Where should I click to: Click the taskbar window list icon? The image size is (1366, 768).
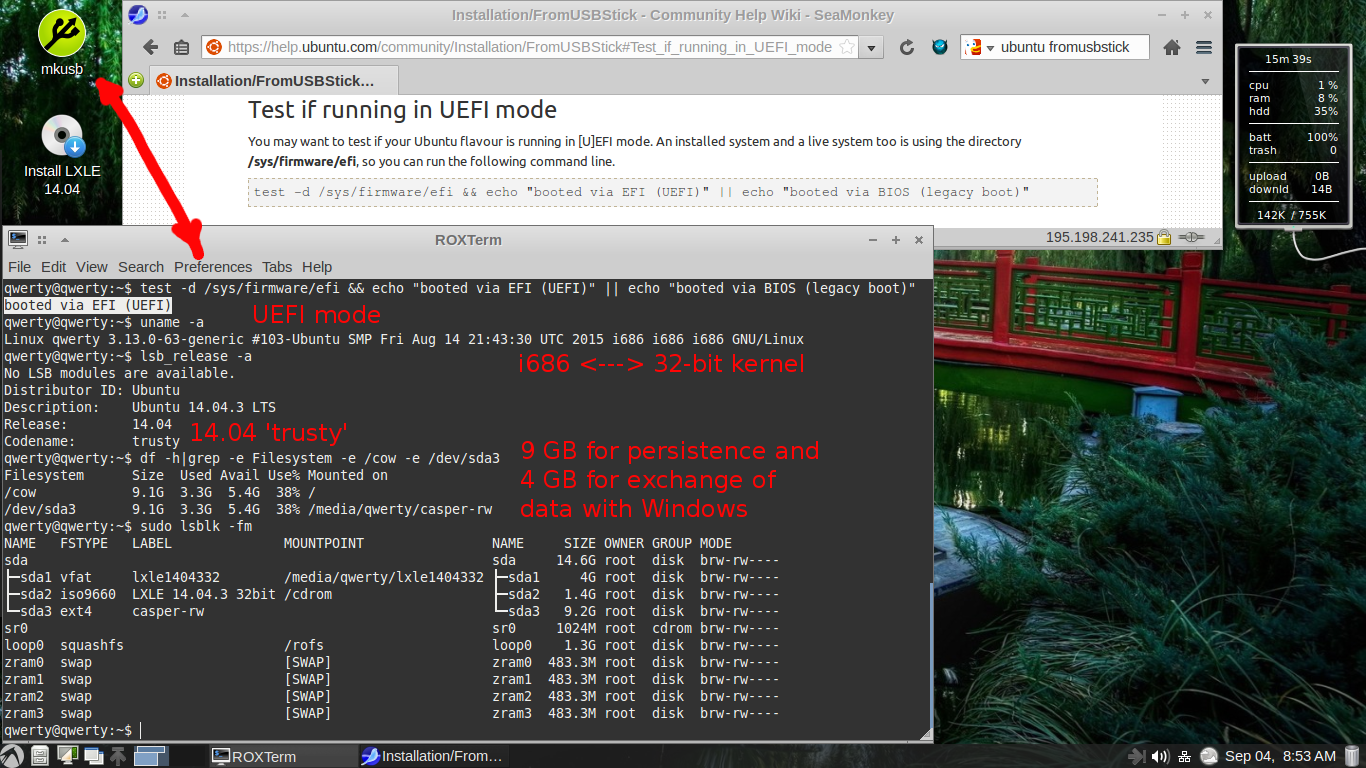pos(94,756)
